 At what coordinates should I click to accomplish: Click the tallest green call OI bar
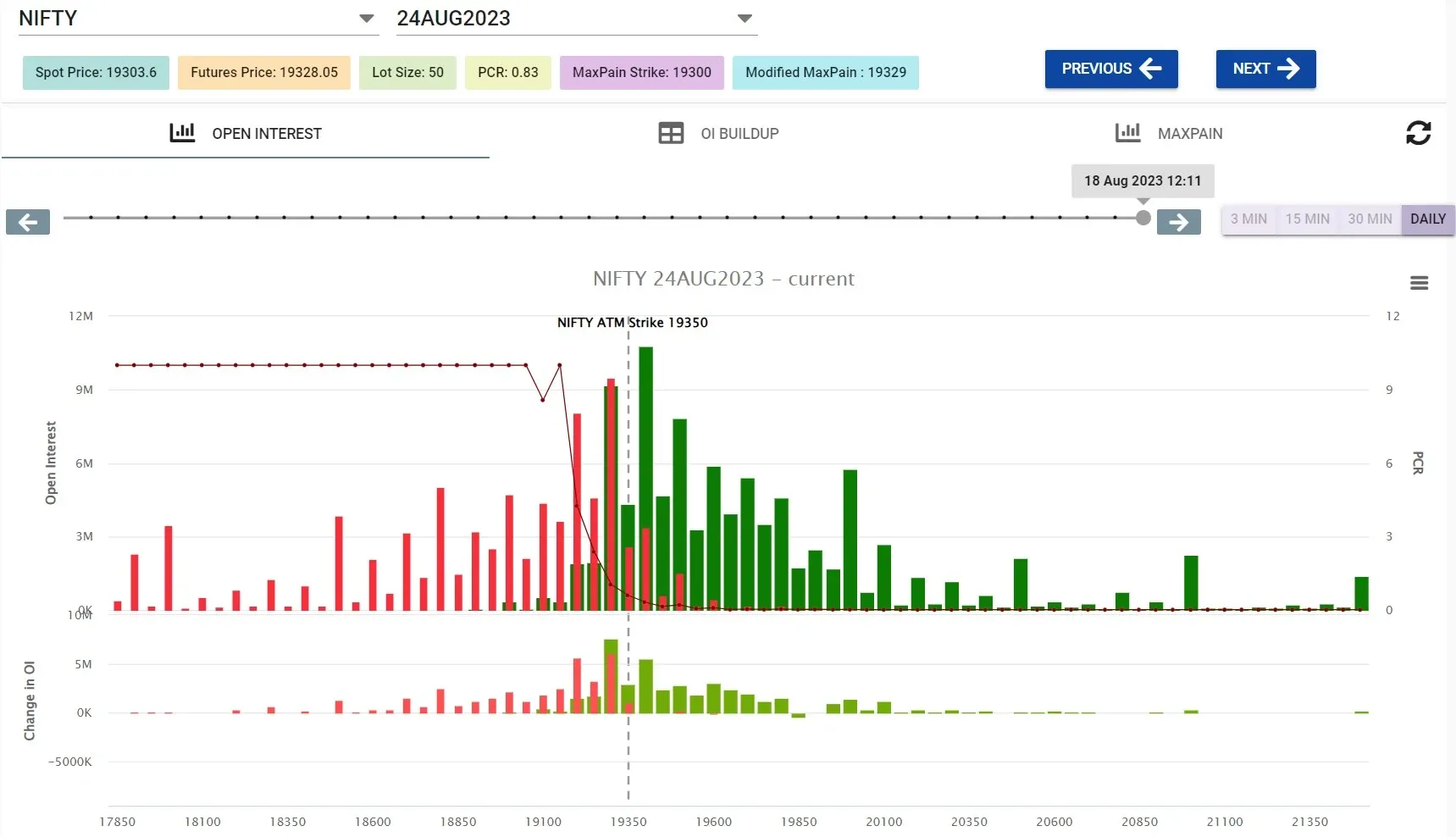[x=645, y=478]
